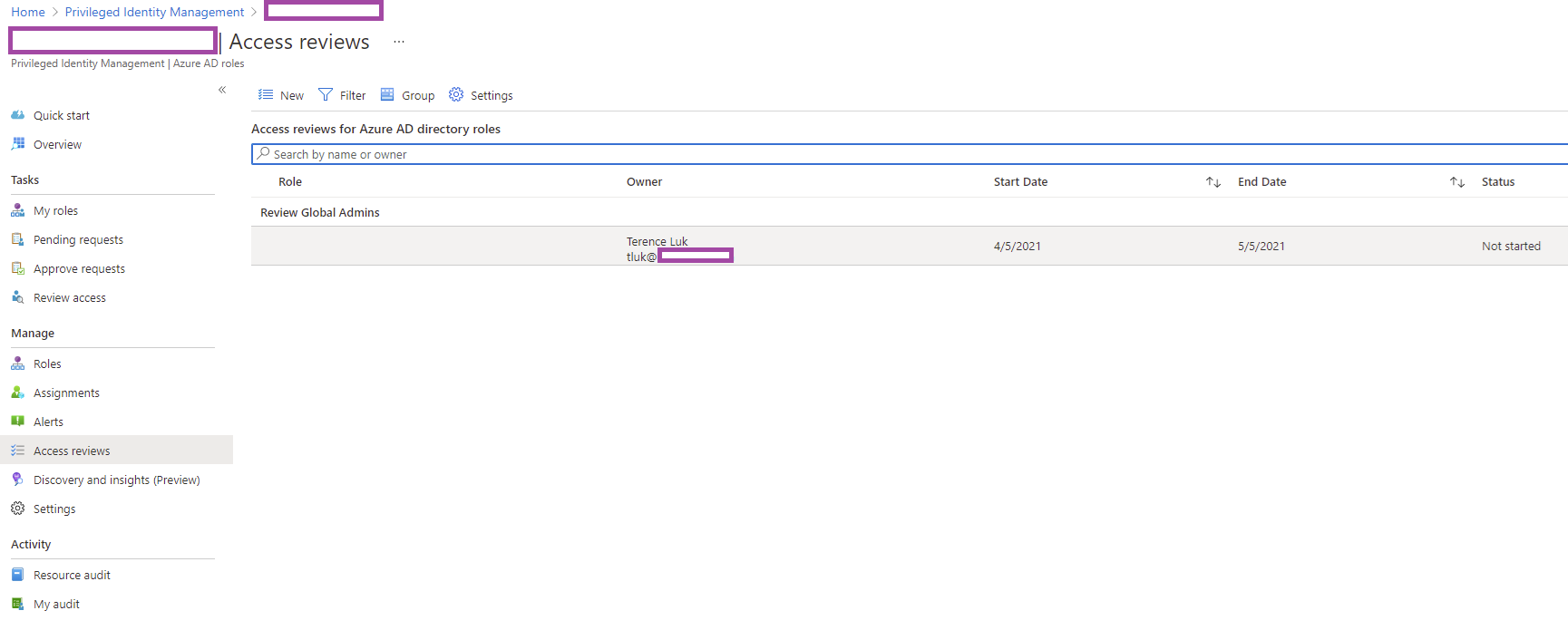Click Filter toolbar label

point(353,95)
